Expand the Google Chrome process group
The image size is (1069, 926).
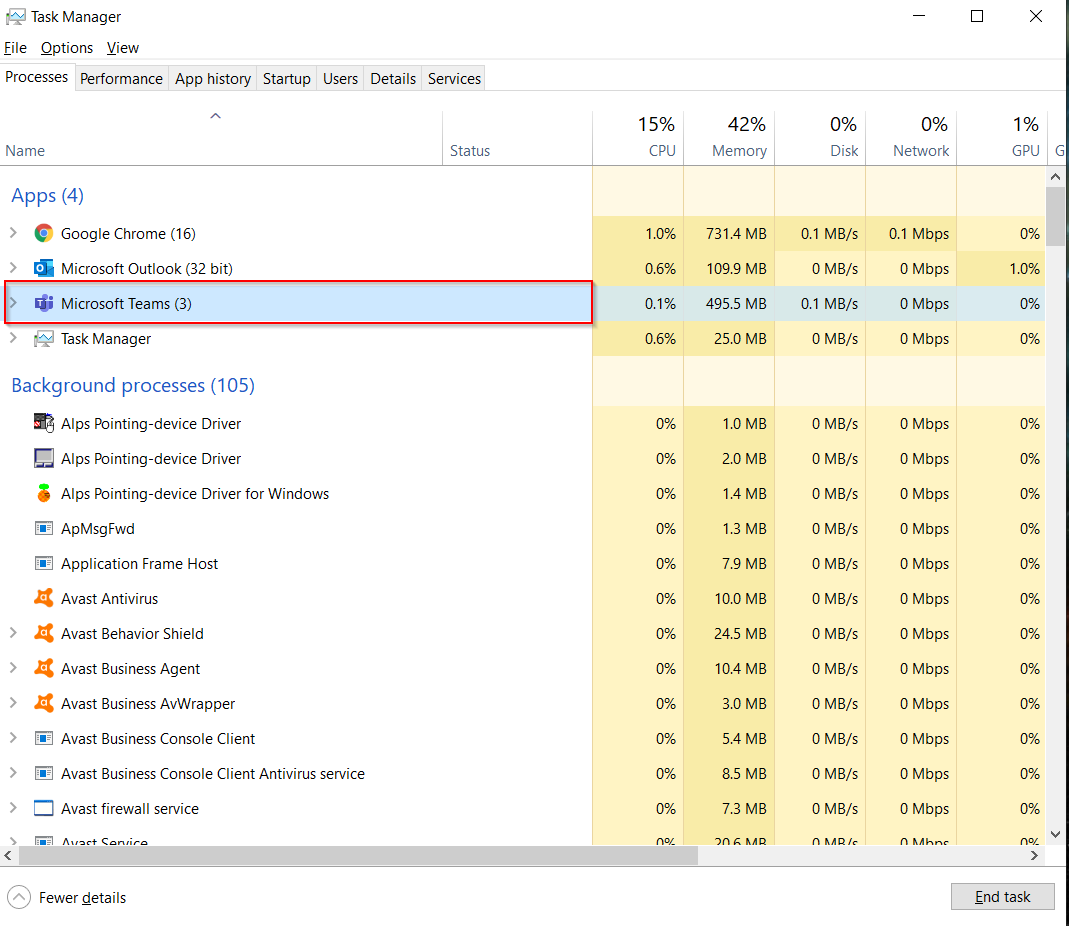tap(13, 233)
